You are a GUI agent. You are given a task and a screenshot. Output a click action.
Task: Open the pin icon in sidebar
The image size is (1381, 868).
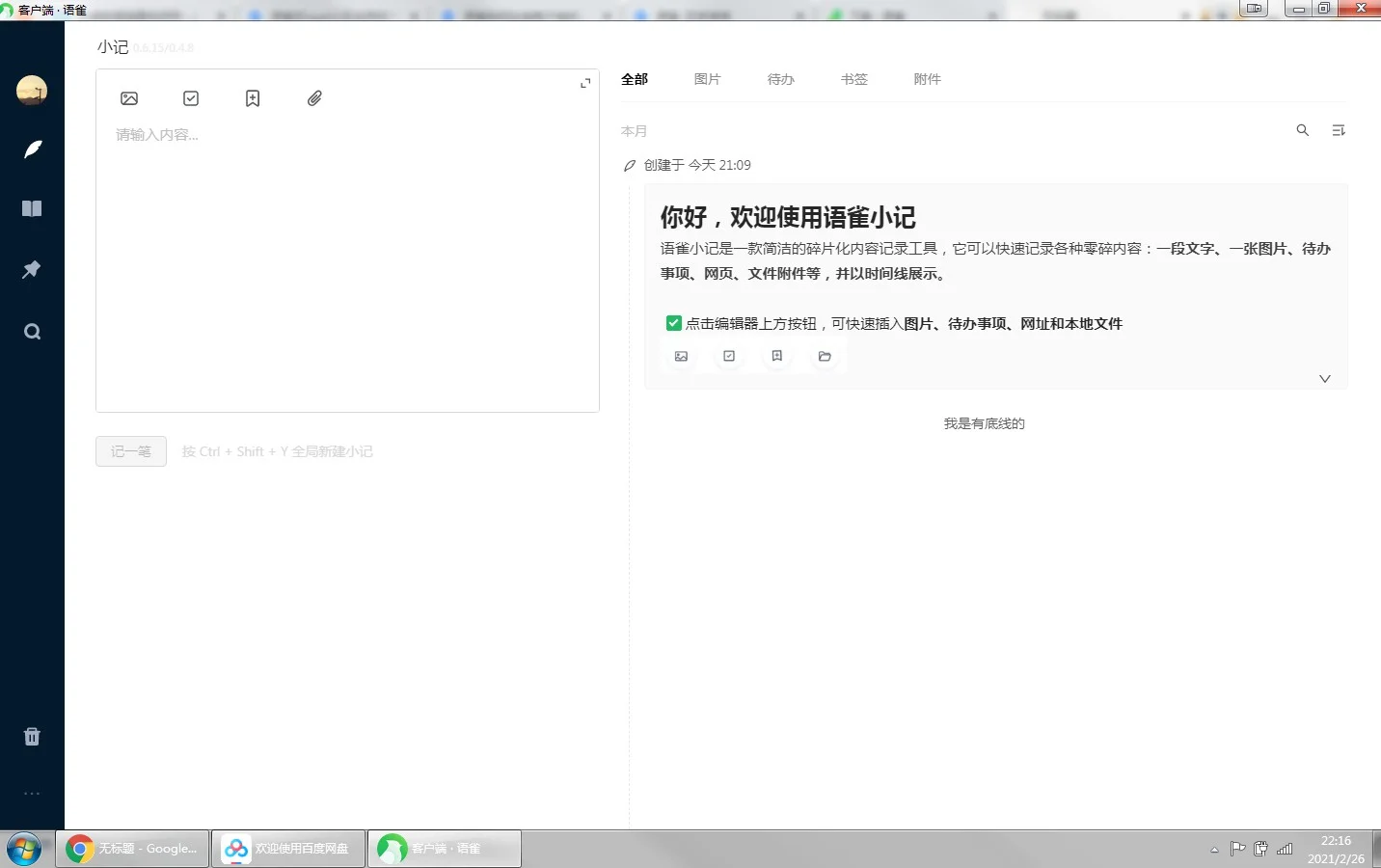tap(32, 269)
